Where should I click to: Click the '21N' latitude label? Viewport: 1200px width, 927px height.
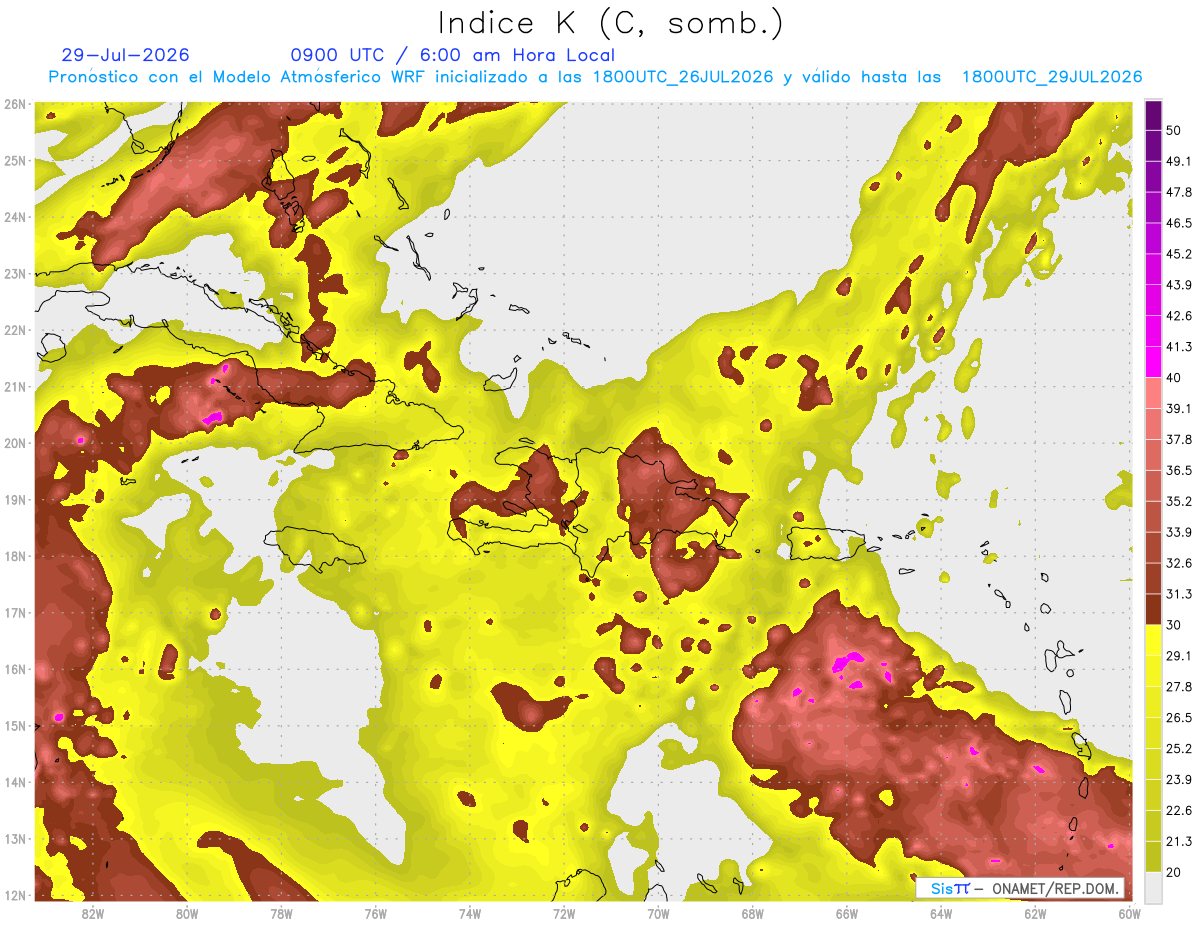(x=15, y=387)
